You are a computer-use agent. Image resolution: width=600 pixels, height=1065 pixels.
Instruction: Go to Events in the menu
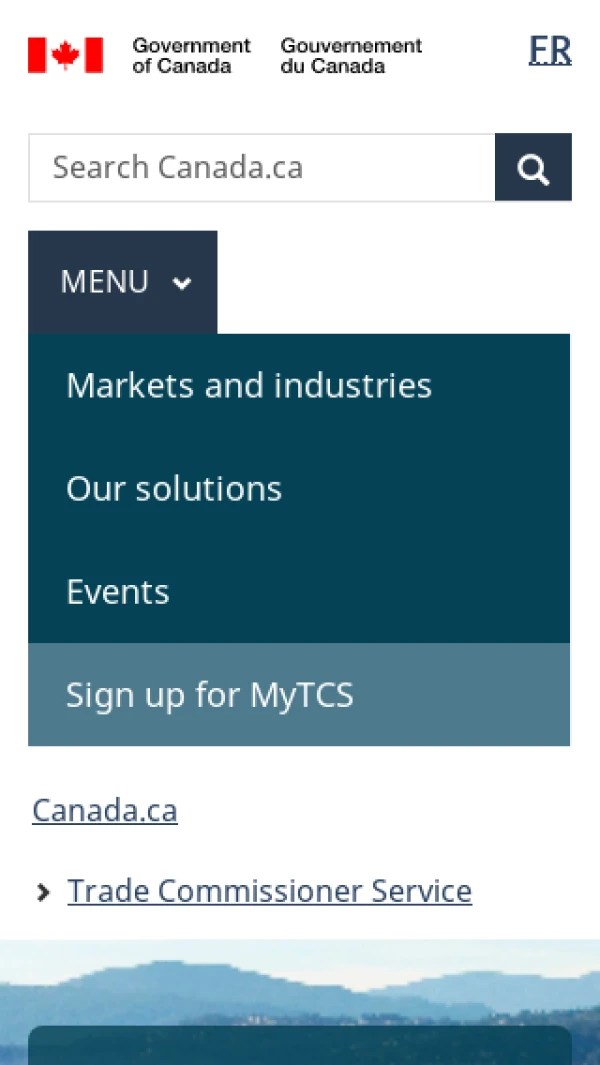(118, 592)
